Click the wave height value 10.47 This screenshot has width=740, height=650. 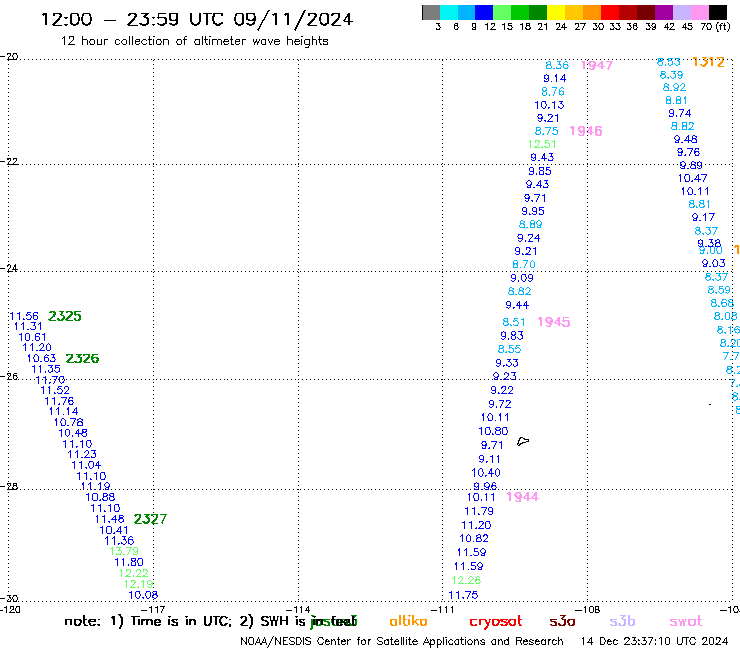coord(692,178)
